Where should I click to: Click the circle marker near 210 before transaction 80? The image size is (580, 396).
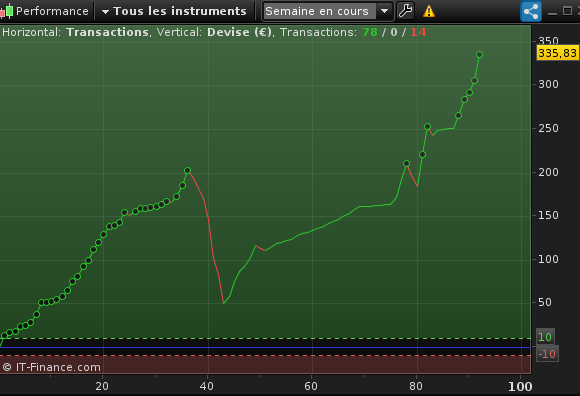407,163
